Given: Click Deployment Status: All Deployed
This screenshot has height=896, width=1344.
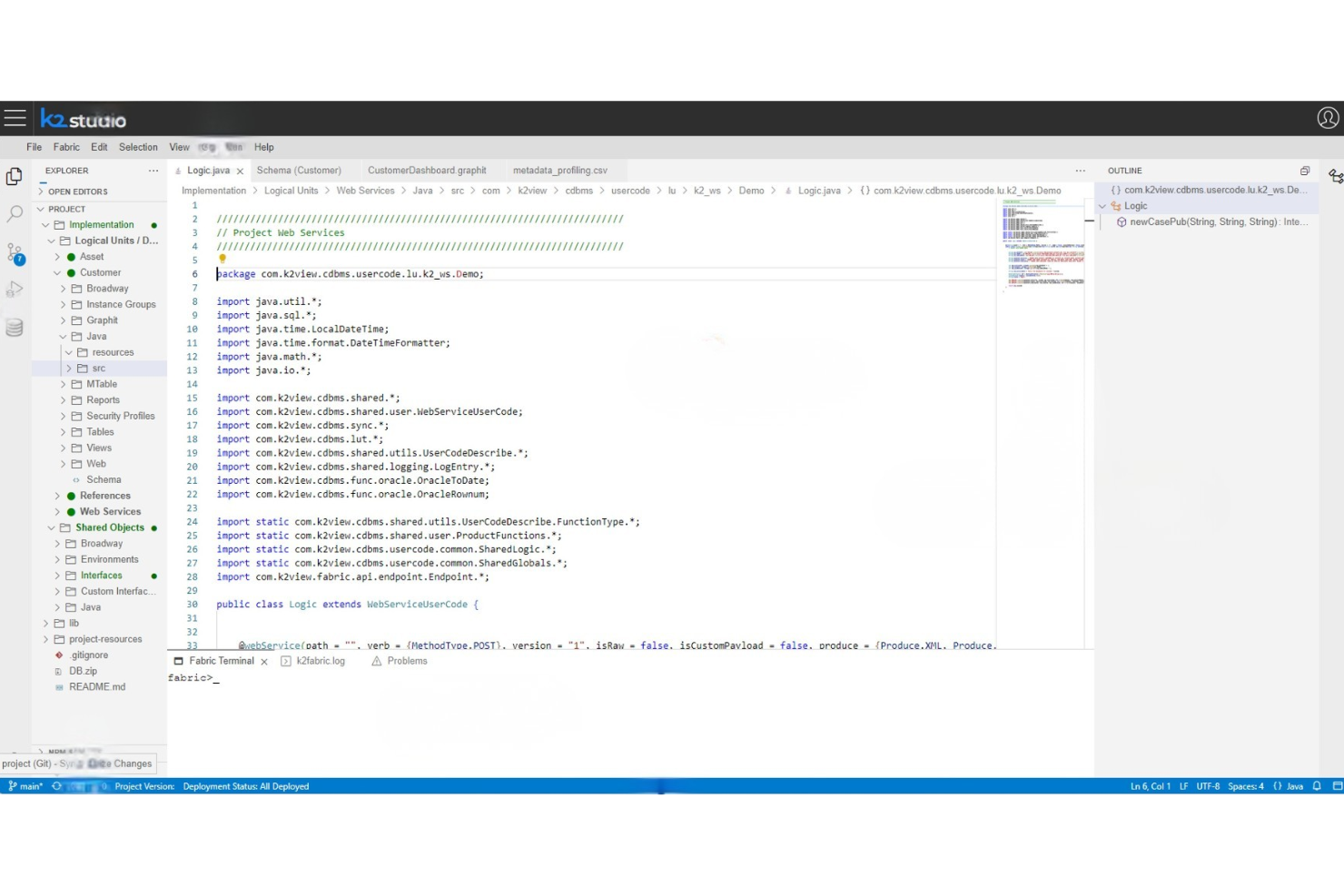Looking at the screenshot, I should pos(245,786).
